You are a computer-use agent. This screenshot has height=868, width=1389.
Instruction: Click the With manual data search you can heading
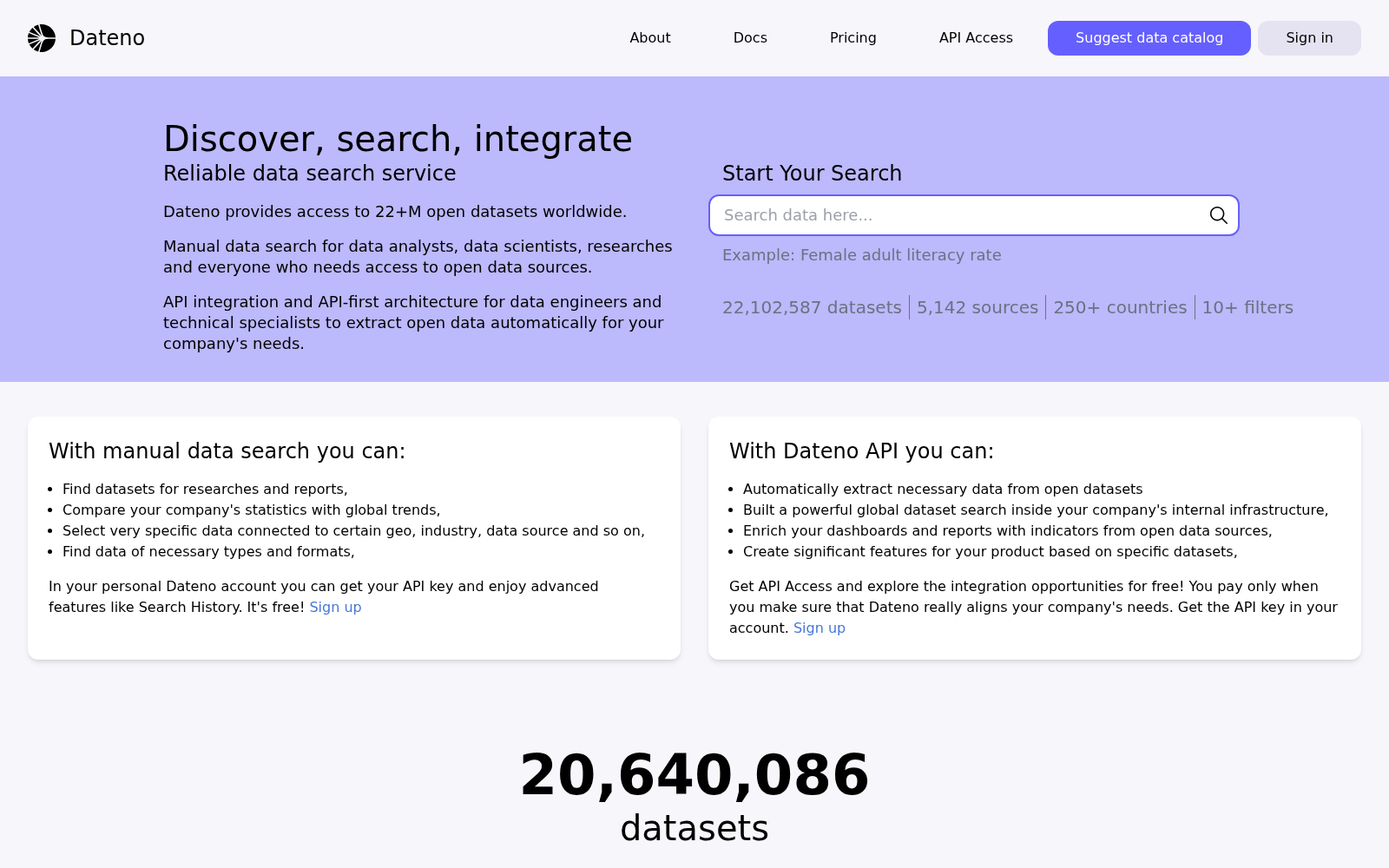(x=227, y=451)
